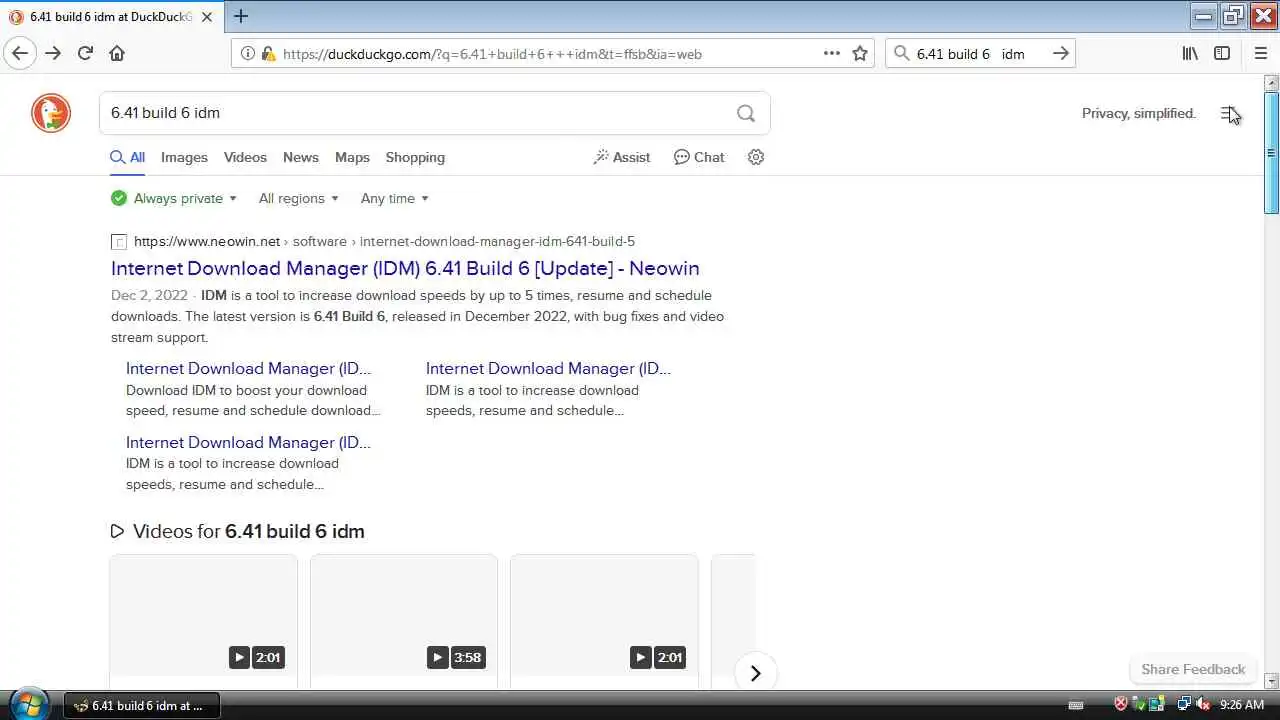
Task: Focus the Firefox toolbar search box
Action: click(980, 54)
